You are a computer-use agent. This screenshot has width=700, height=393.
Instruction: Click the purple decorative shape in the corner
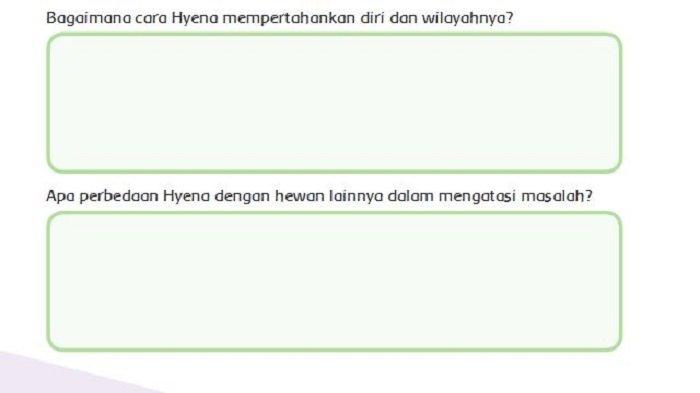pyautogui.click(x=67, y=373)
